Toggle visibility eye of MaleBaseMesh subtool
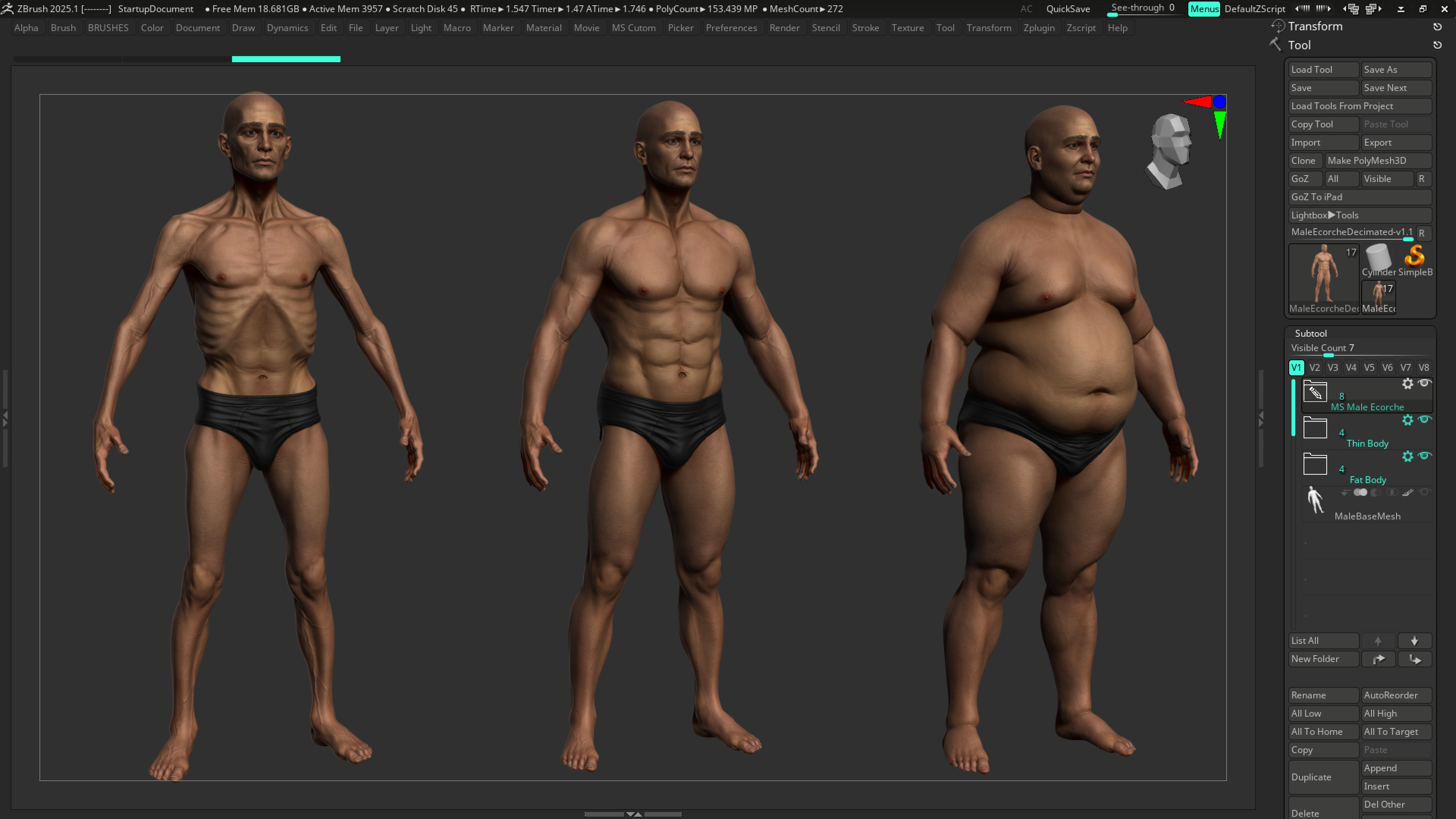 point(1425,492)
